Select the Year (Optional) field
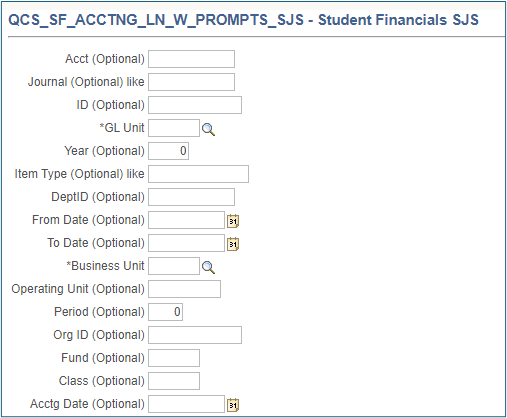 (x=168, y=151)
